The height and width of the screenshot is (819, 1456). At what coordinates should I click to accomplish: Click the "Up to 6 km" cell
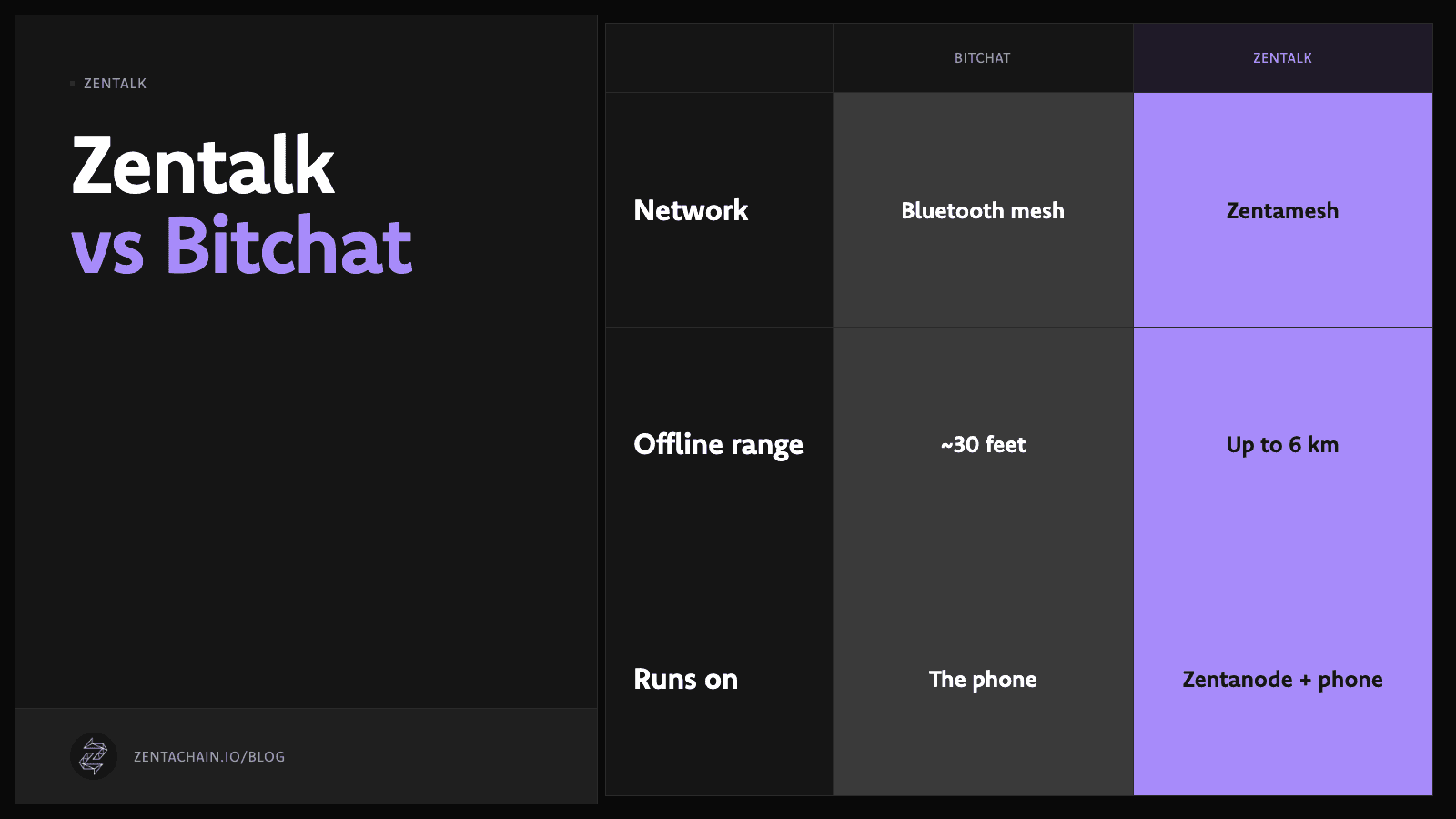click(x=1283, y=444)
